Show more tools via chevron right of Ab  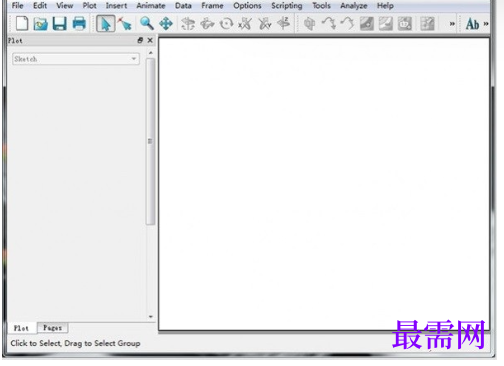click(x=486, y=24)
